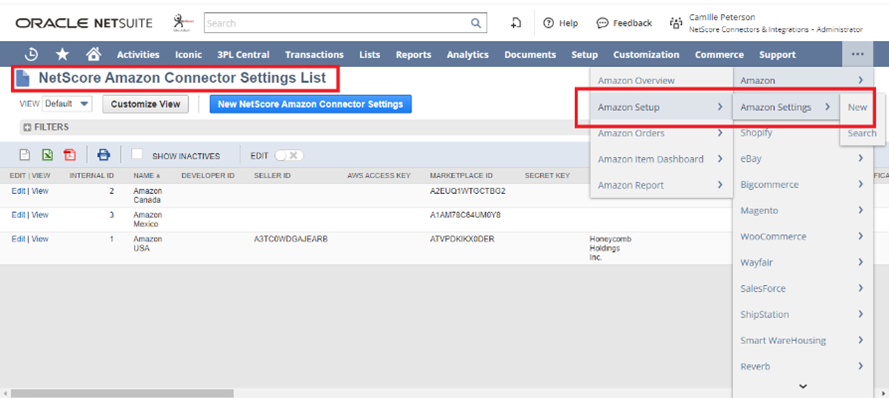Toggle the inline Edit switch
Screen dimensions: 889x398
289,155
